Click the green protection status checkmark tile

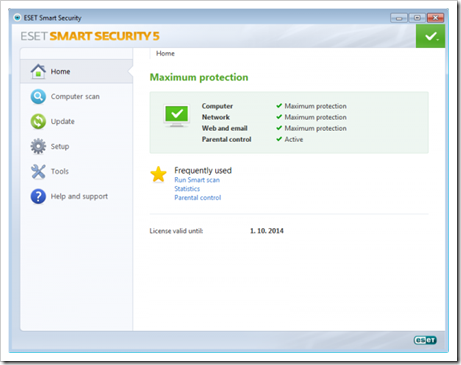click(430, 36)
